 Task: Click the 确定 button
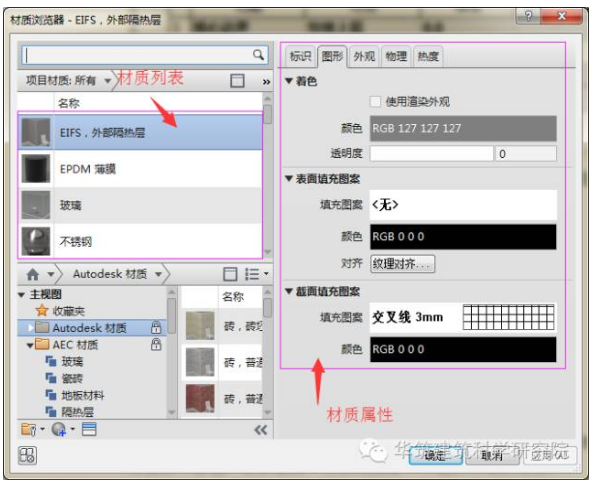coord(435,455)
